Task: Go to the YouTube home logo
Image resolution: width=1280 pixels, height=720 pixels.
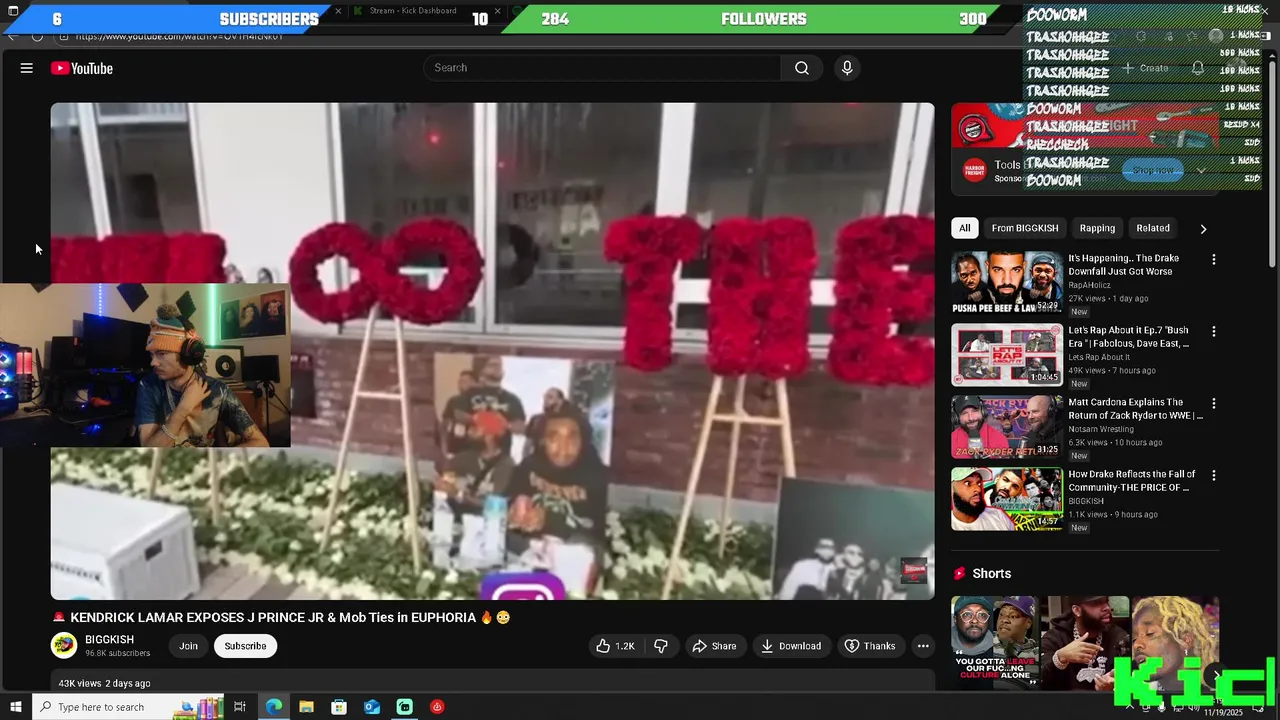Action: 82,68
